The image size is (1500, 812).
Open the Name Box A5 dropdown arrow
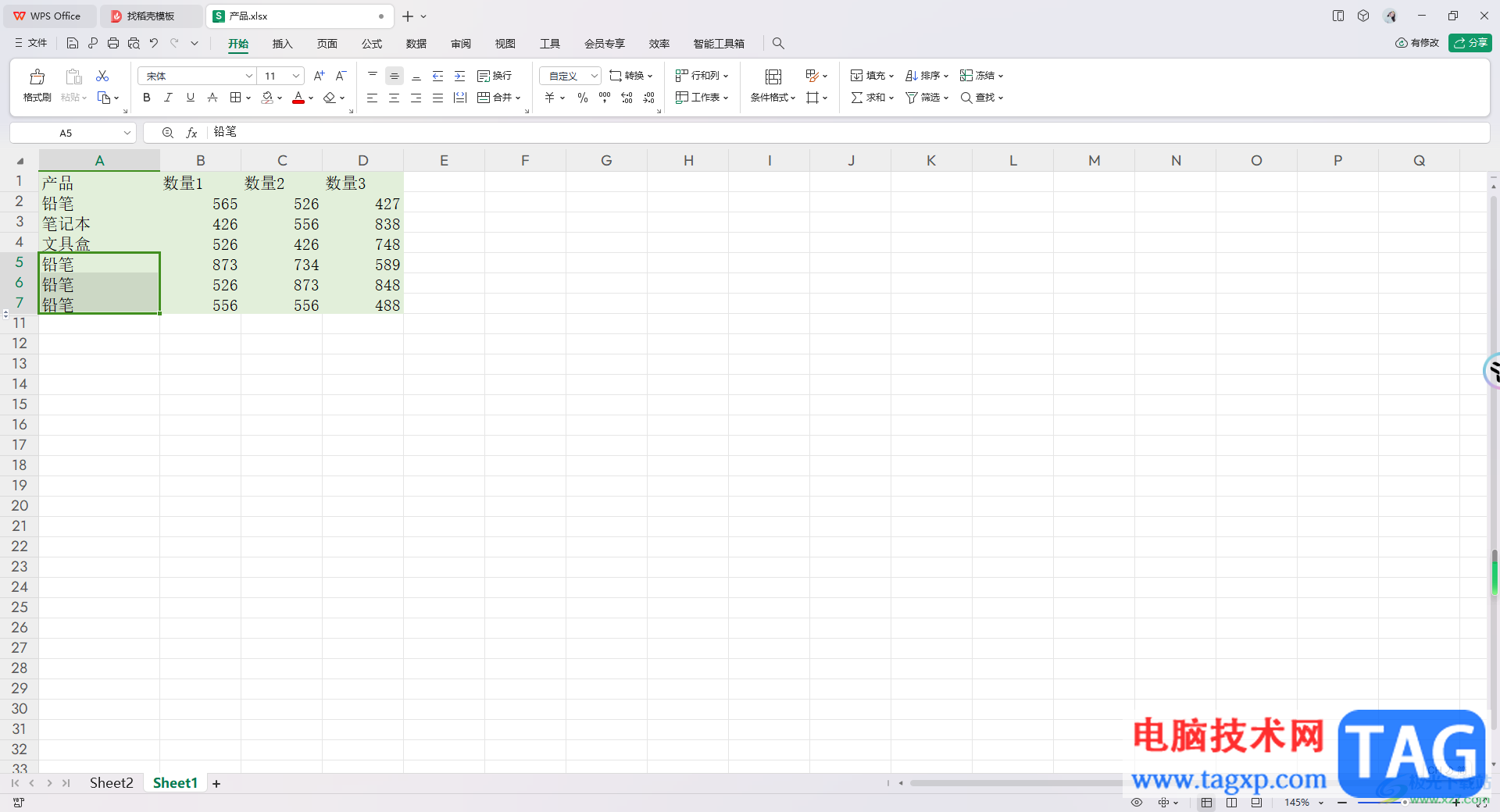tap(127, 133)
